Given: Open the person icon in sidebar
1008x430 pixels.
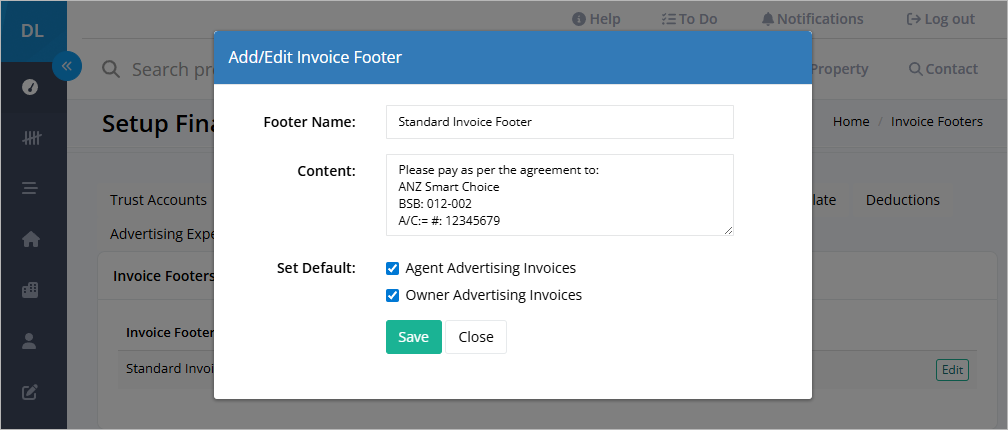Looking at the screenshot, I should coord(30,341).
